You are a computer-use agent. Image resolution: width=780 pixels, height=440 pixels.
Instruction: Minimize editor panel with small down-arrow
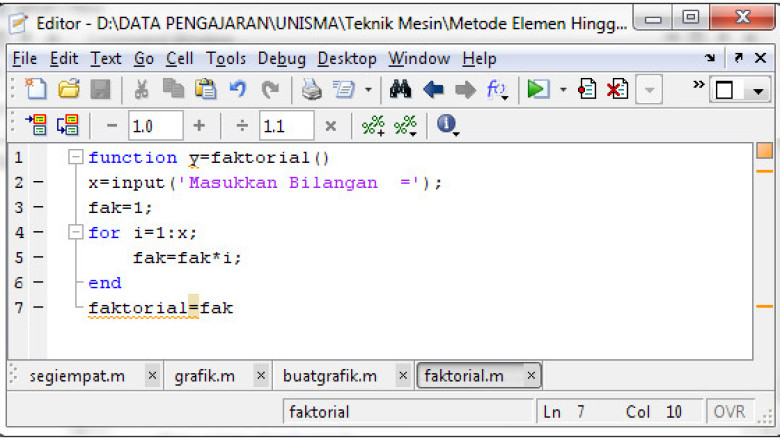710,58
